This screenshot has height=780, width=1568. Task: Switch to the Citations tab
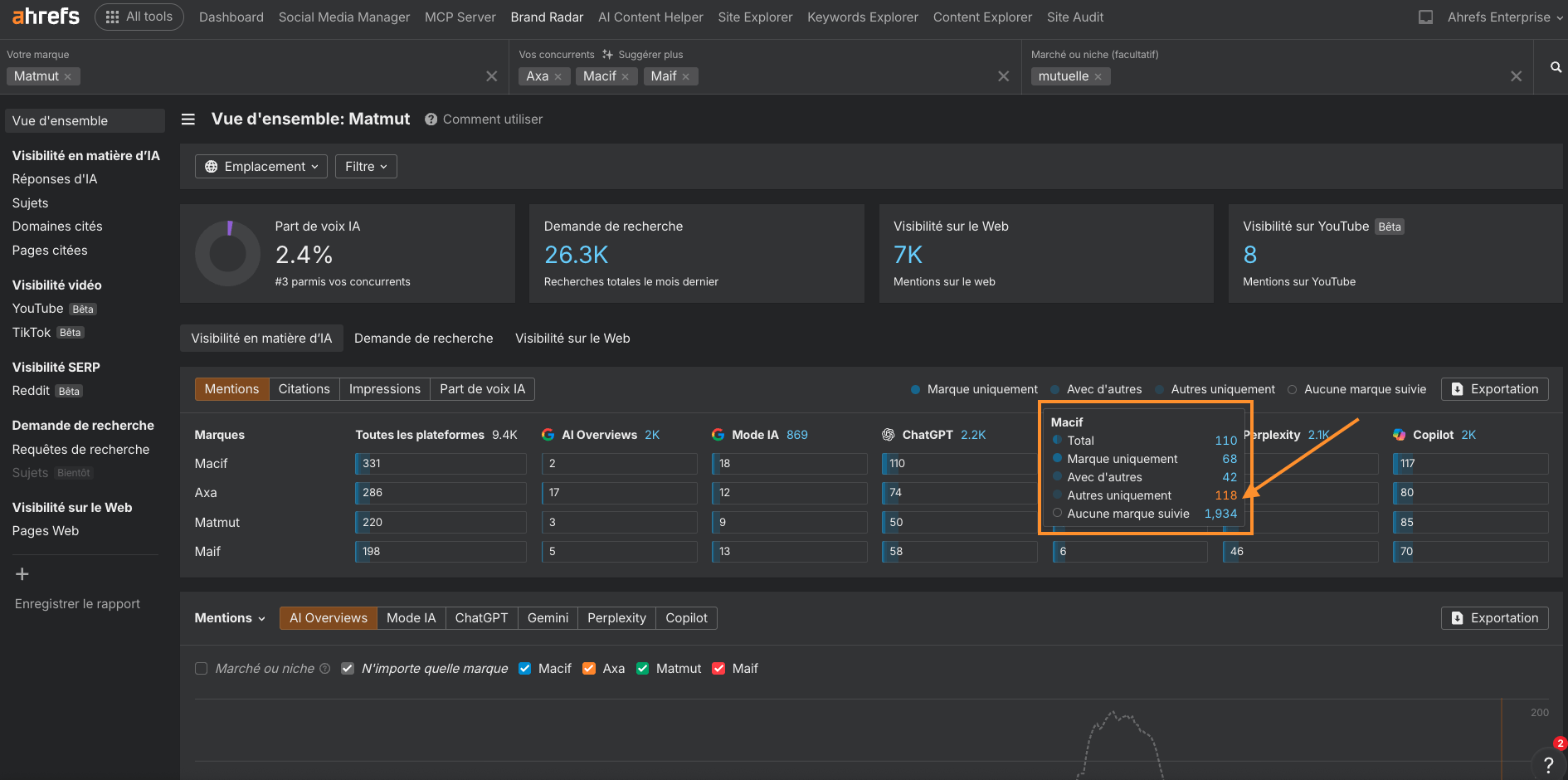(x=304, y=389)
